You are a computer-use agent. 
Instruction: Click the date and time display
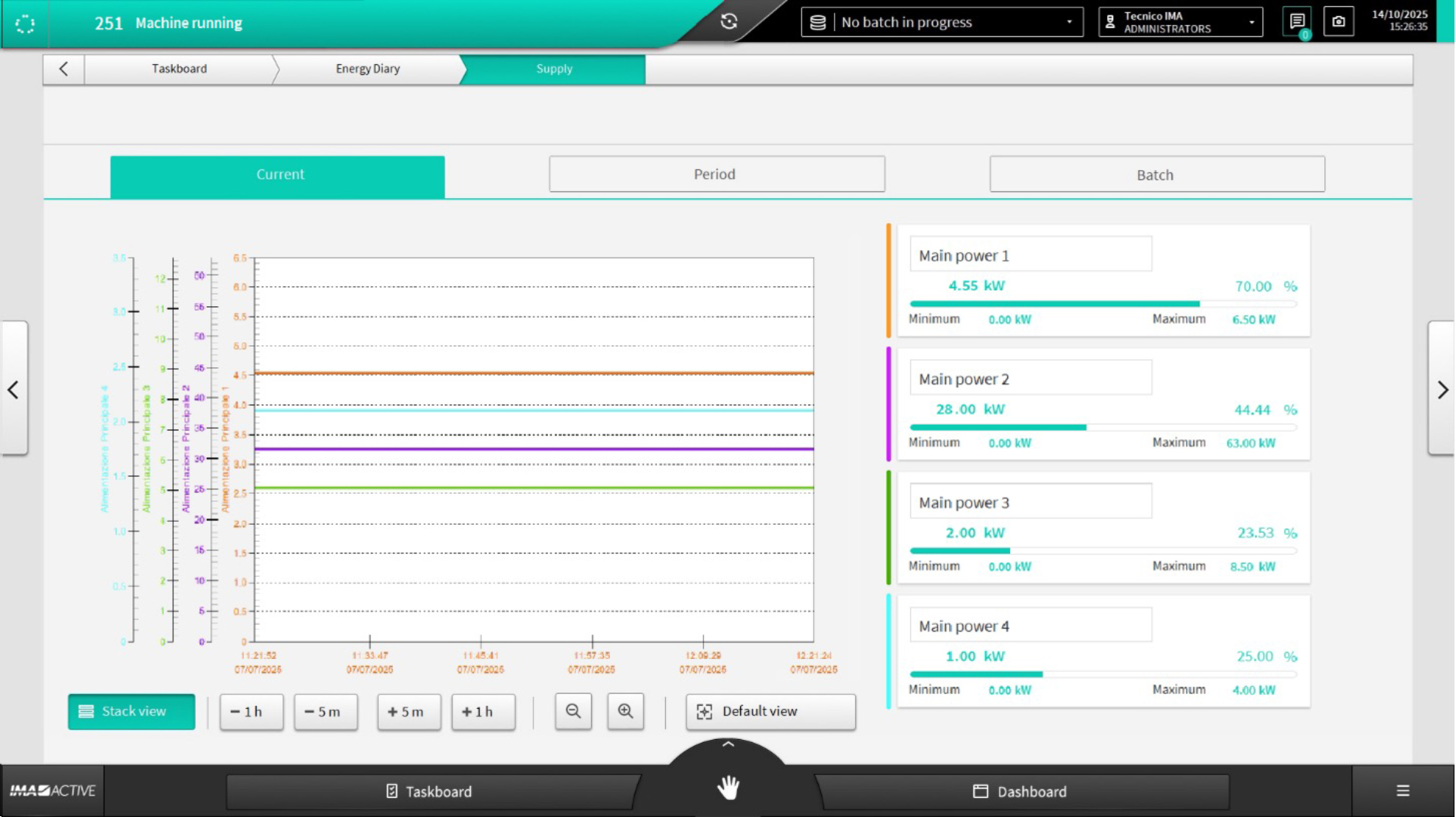(1399, 21)
